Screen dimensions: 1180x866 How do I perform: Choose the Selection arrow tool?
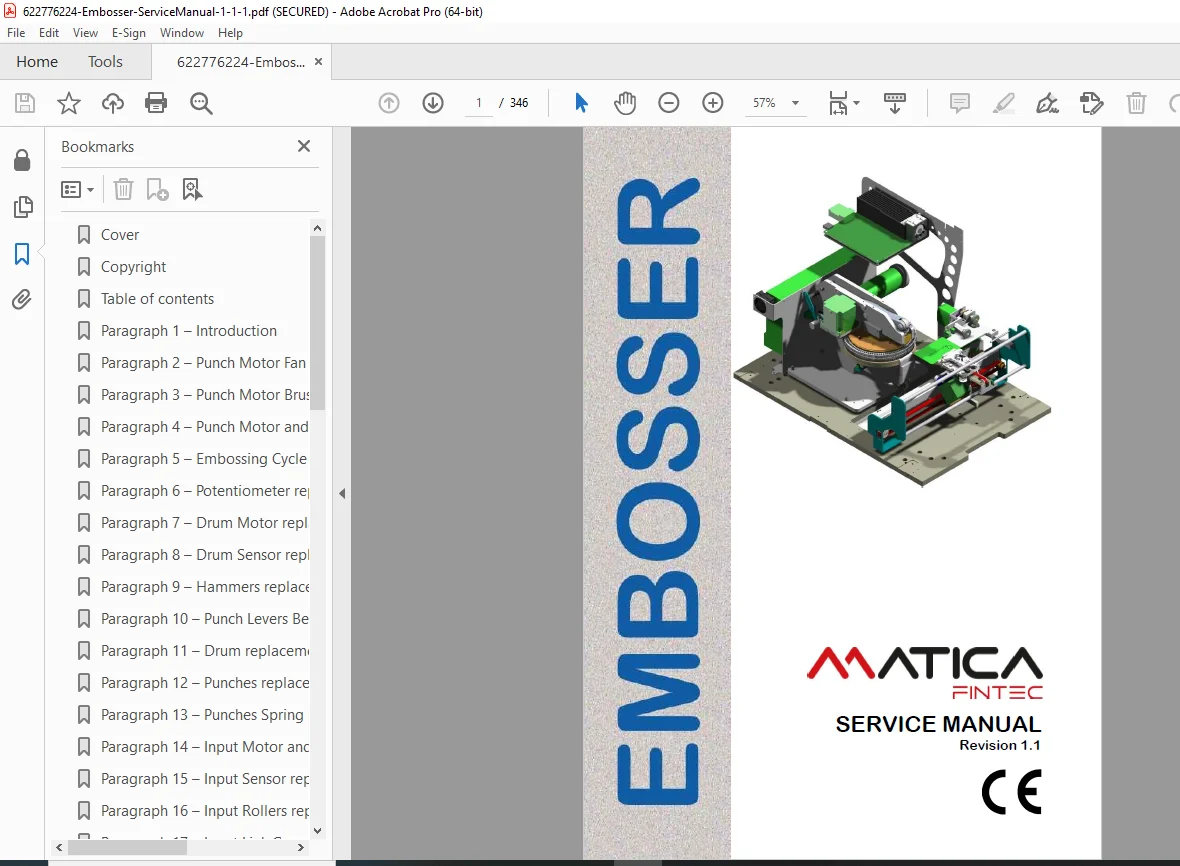[581, 103]
